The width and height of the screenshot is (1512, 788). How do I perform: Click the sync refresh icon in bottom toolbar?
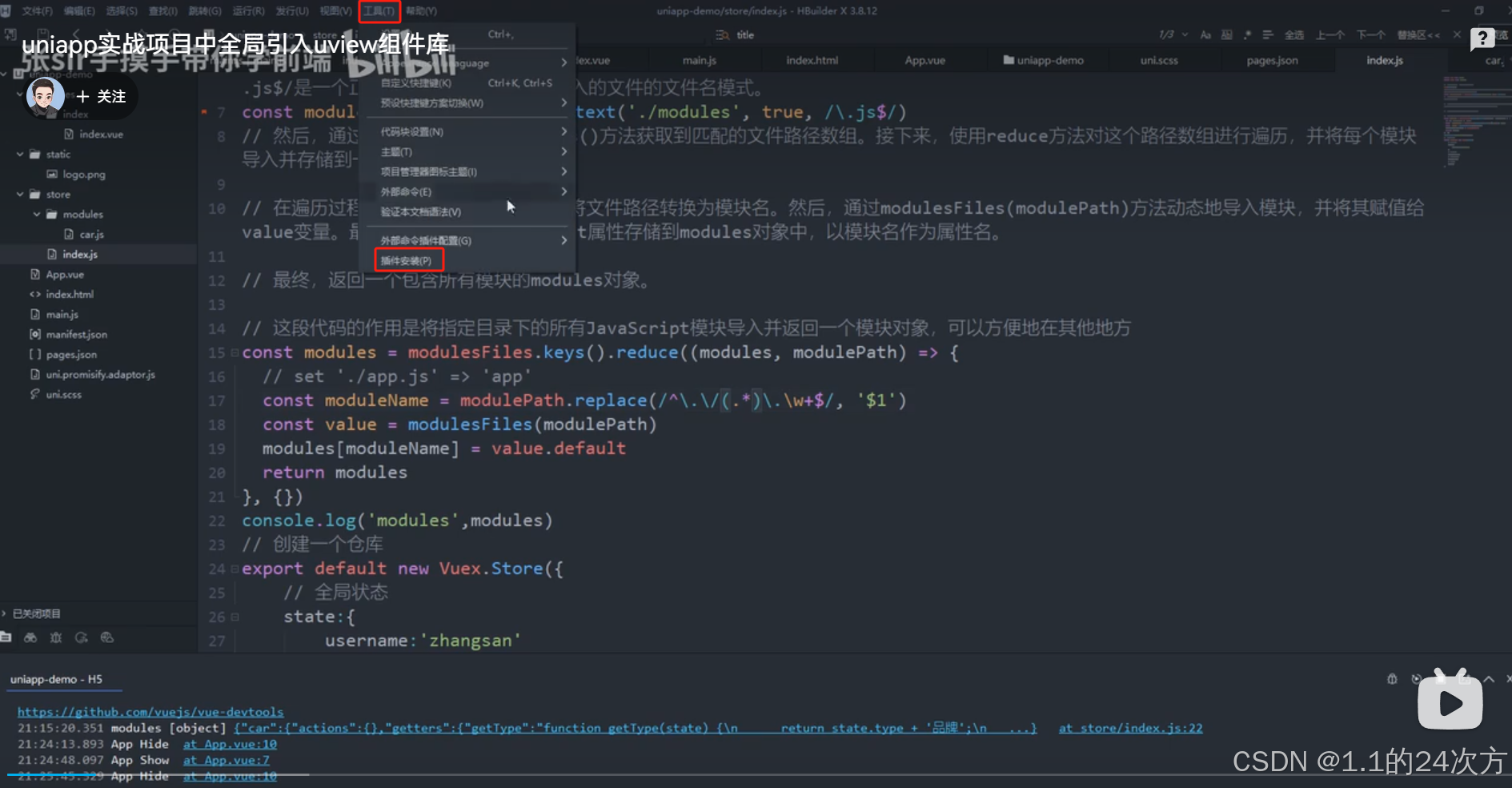pos(82,637)
